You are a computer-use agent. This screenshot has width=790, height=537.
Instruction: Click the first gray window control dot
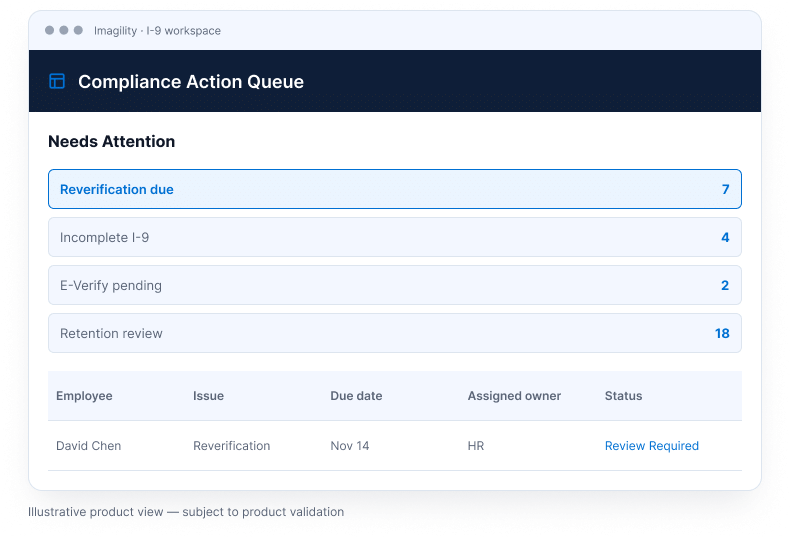(49, 30)
